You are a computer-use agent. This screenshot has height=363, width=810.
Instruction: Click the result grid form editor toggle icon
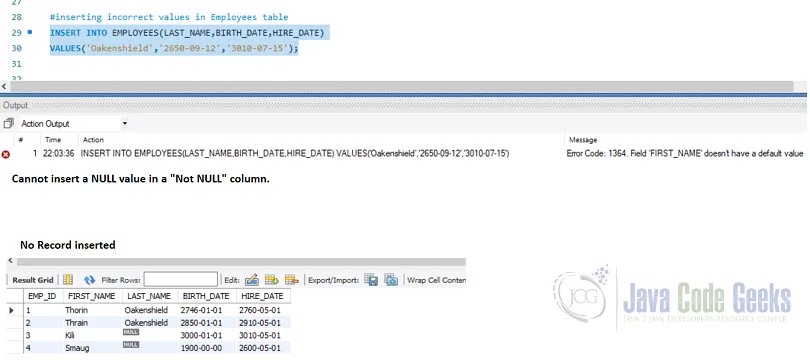pyautogui.click(x=68, y=280)
